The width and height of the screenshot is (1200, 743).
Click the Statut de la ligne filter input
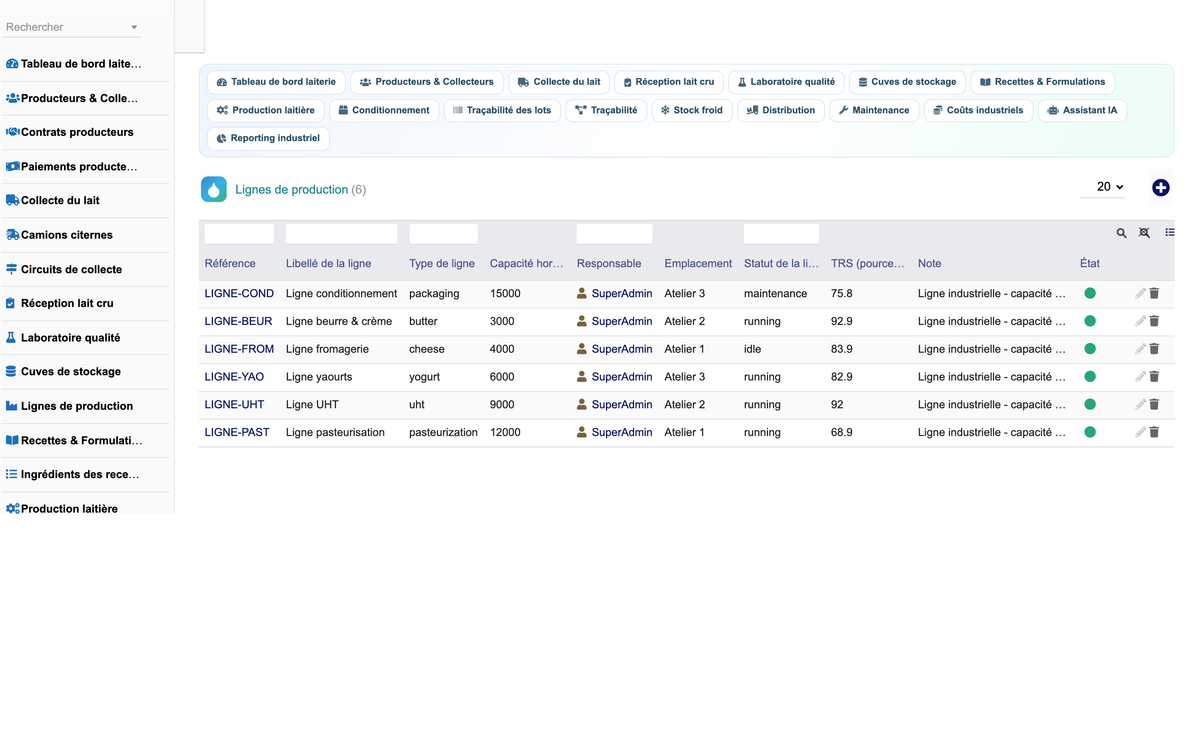coord(781,234)
